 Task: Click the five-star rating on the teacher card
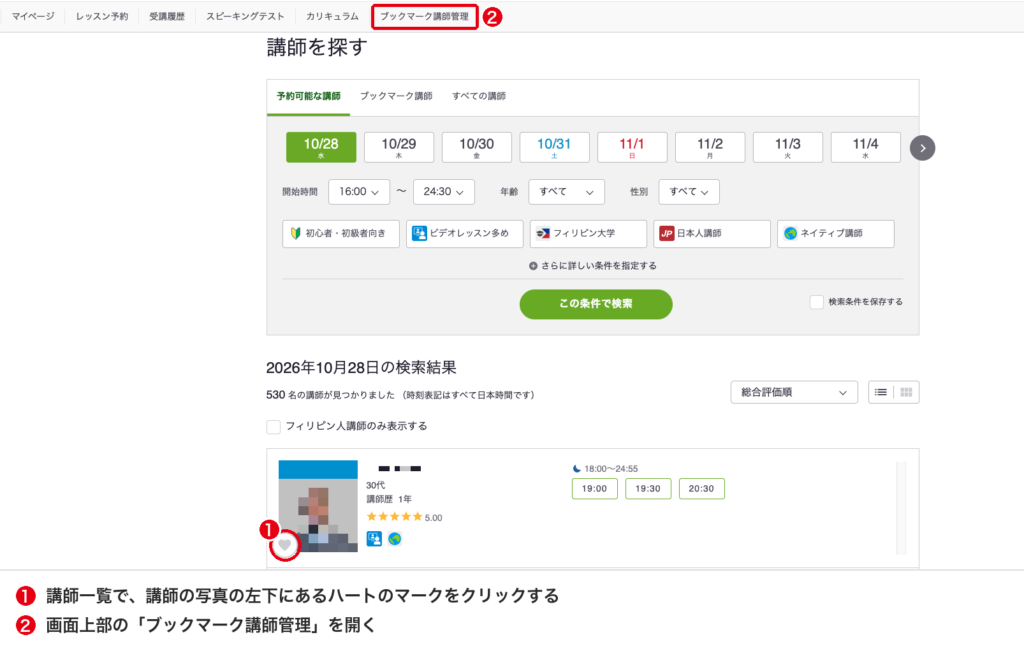[x=394, y=516]
